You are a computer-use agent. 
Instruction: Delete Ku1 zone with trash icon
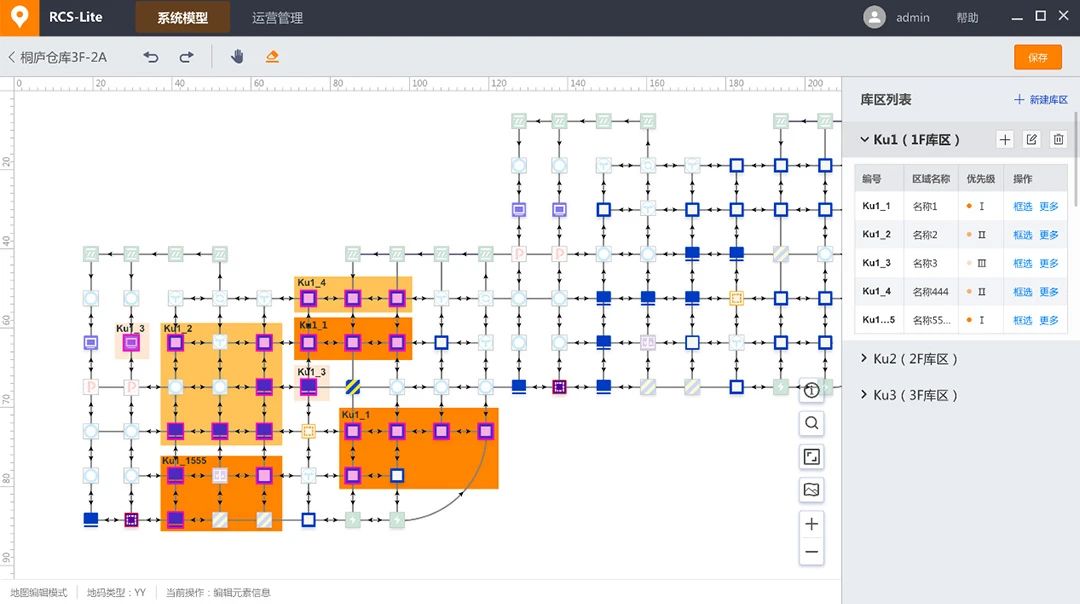tap(1059, 140)
